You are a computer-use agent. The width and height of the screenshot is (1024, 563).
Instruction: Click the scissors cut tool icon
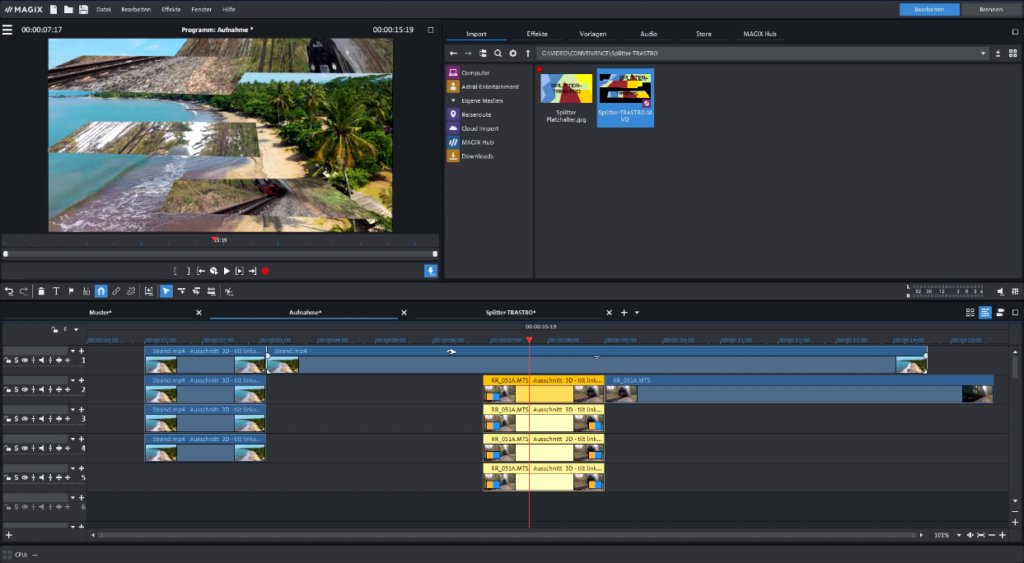coord(229,291)
